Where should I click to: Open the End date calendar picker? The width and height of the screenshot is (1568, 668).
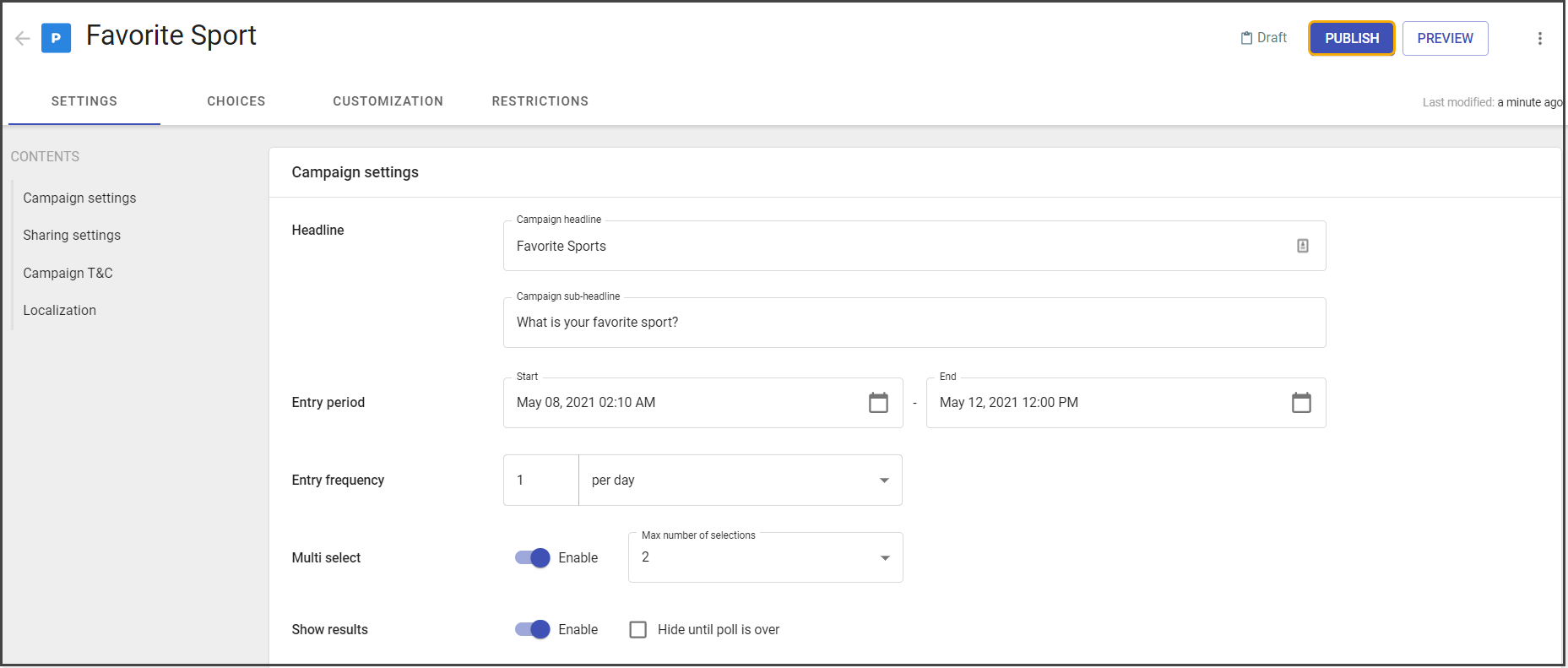1301,403
